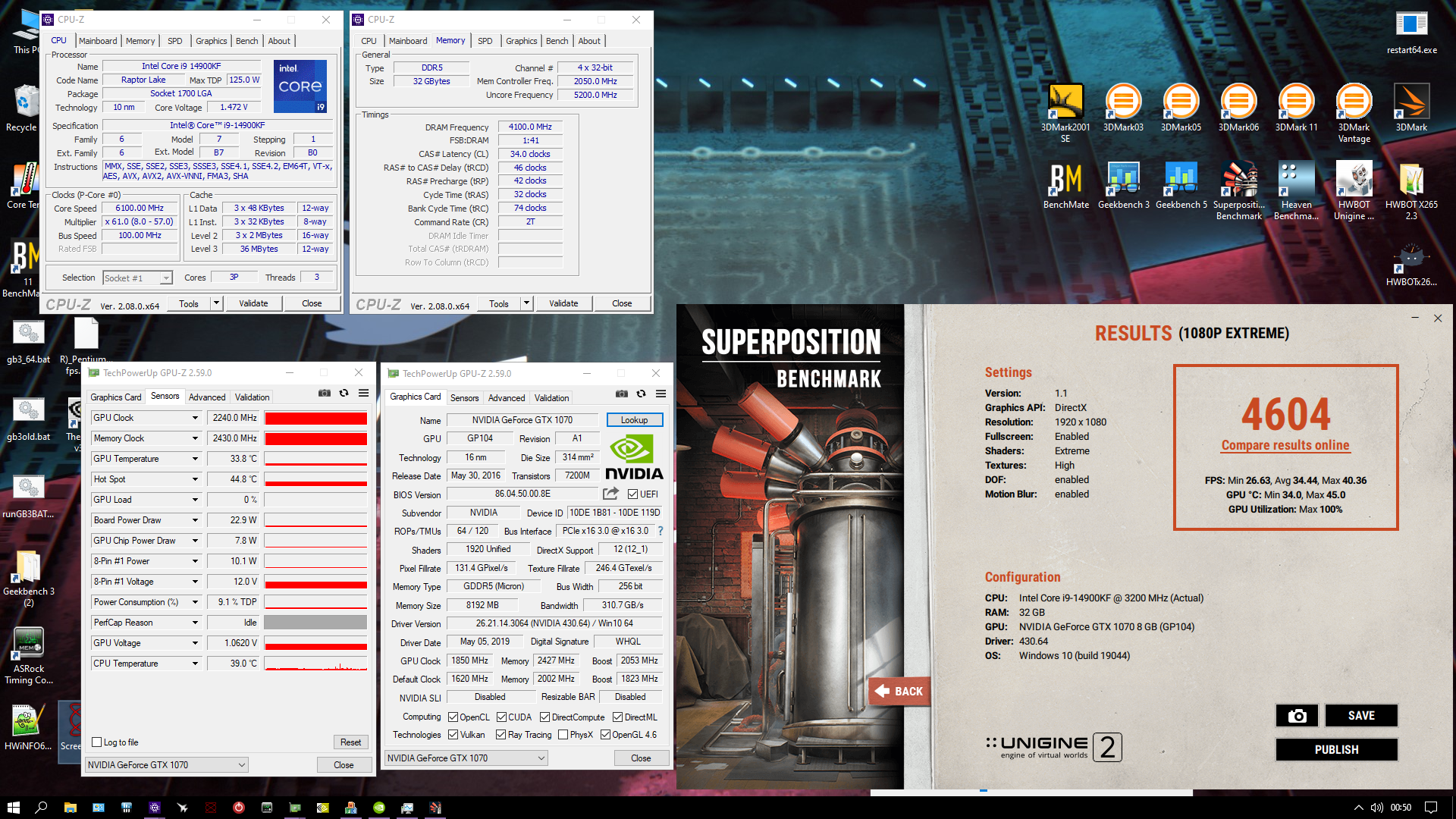Expand GPU Temperature sensor dropdown
1456x819 pixels.
[195, 459]
